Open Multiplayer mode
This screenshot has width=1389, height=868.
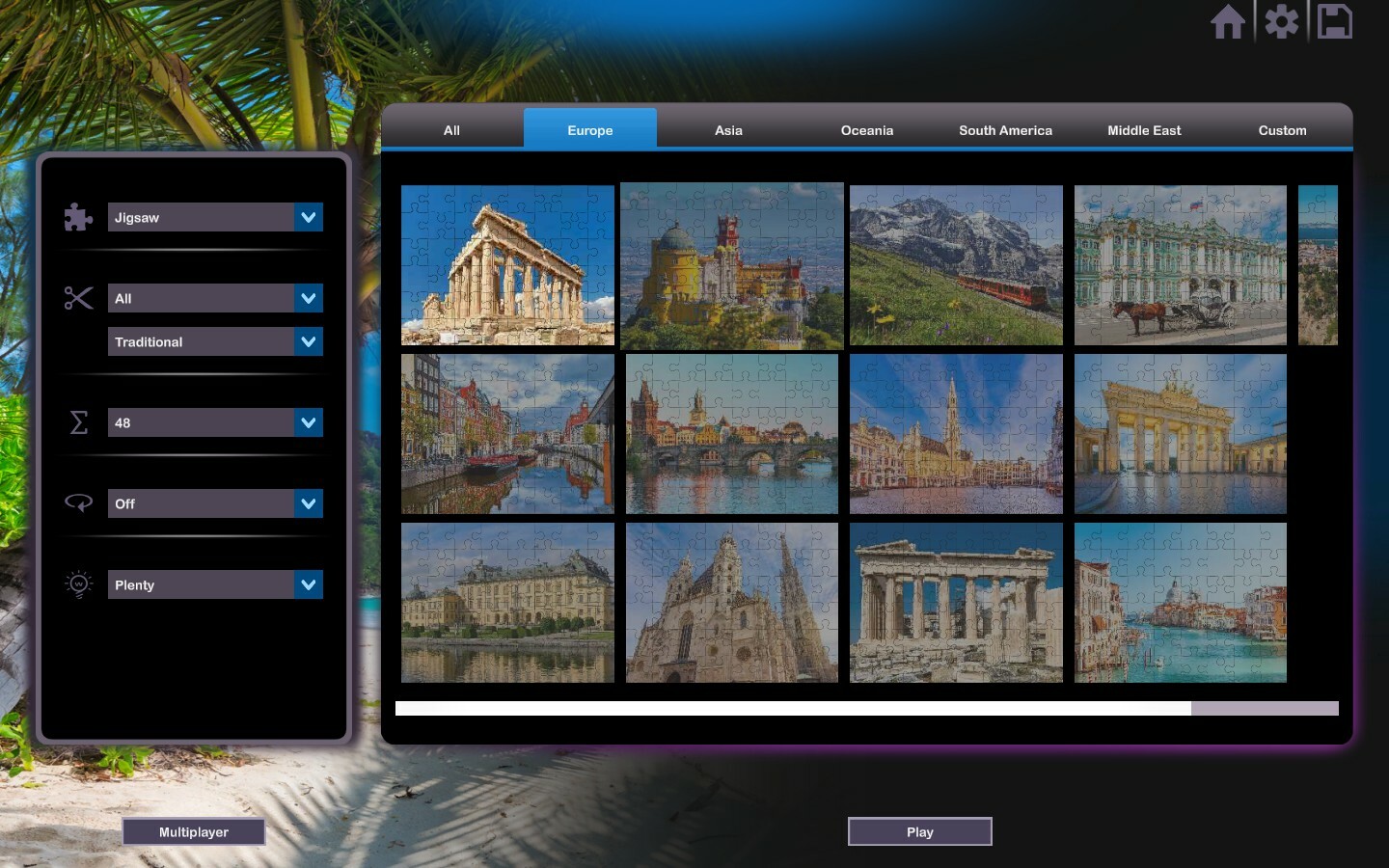coord(193,831)
